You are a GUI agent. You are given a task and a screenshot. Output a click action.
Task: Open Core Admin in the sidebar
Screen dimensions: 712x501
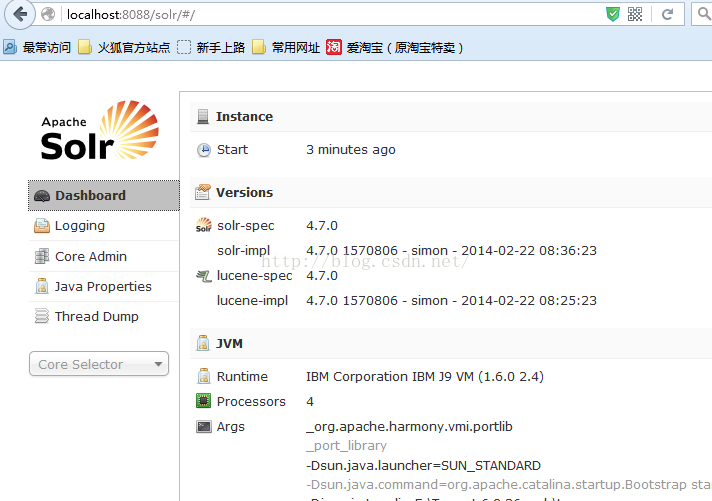point(104,256)
